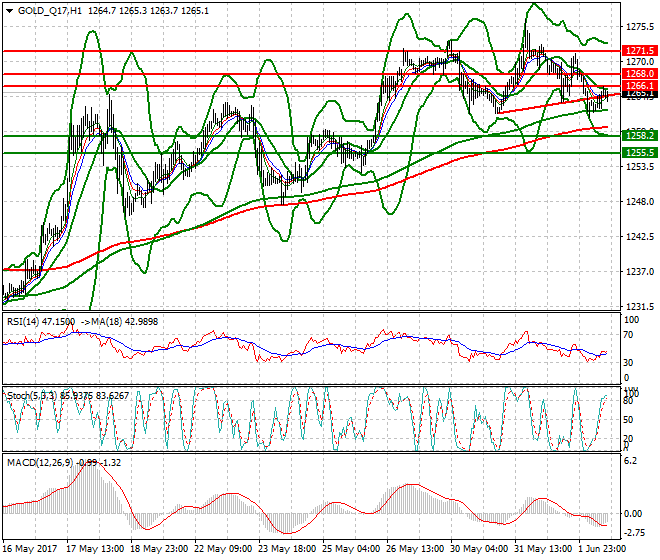
Task: Click the 1231.5 price scale value
Action: (x=640, y=307)
